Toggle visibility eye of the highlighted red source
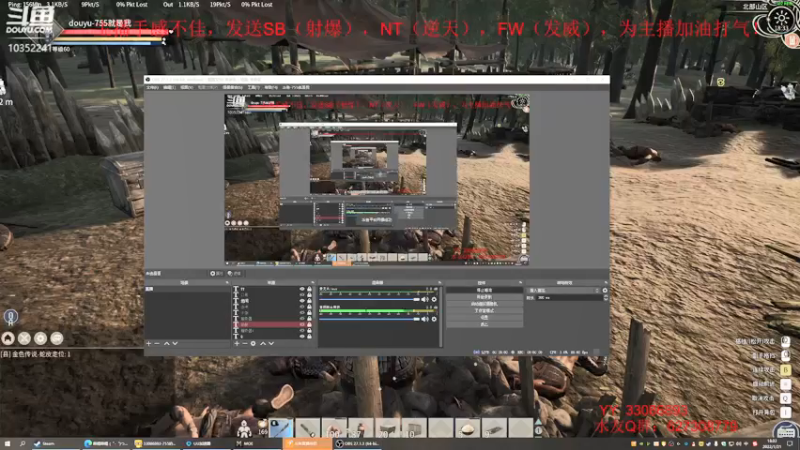The width and height of the screenshot is (800, 450). (302, 324)
